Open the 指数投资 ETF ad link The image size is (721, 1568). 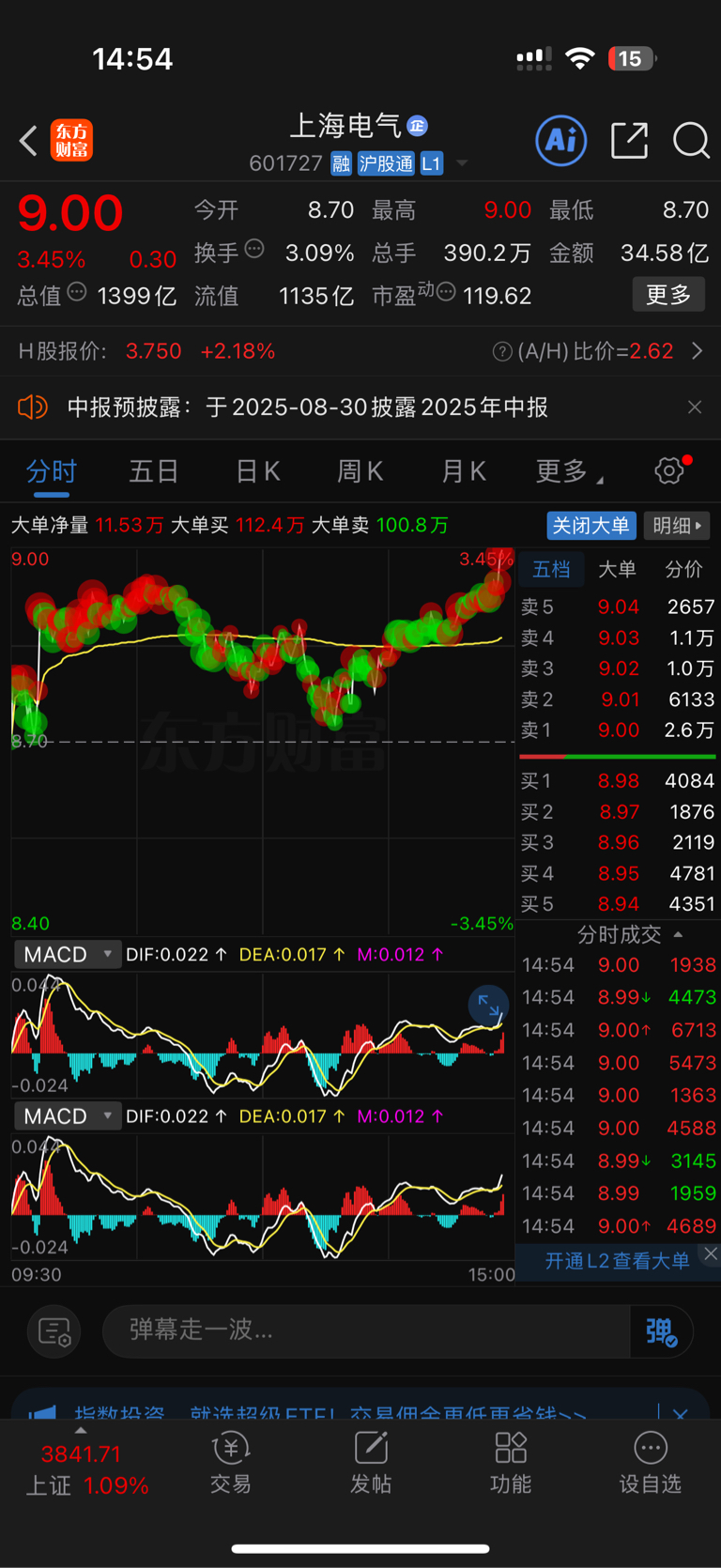(x=330, y=1413)
